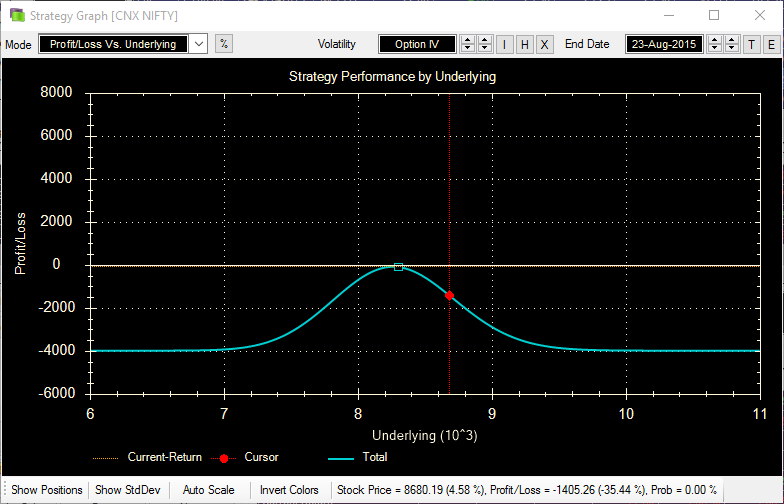Close the Strategy Graph window

pyautogui.click(x=760, y=16)
